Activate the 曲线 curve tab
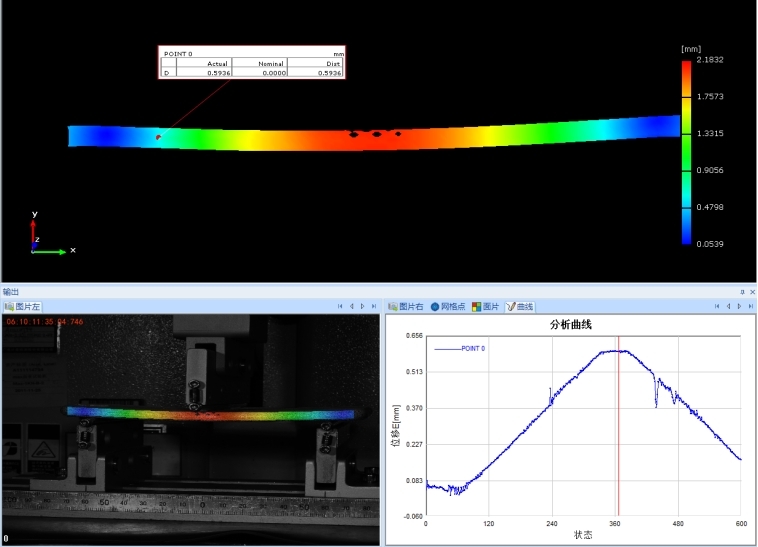The height and width of the screenshot is (547, 758). click(520, 306)
